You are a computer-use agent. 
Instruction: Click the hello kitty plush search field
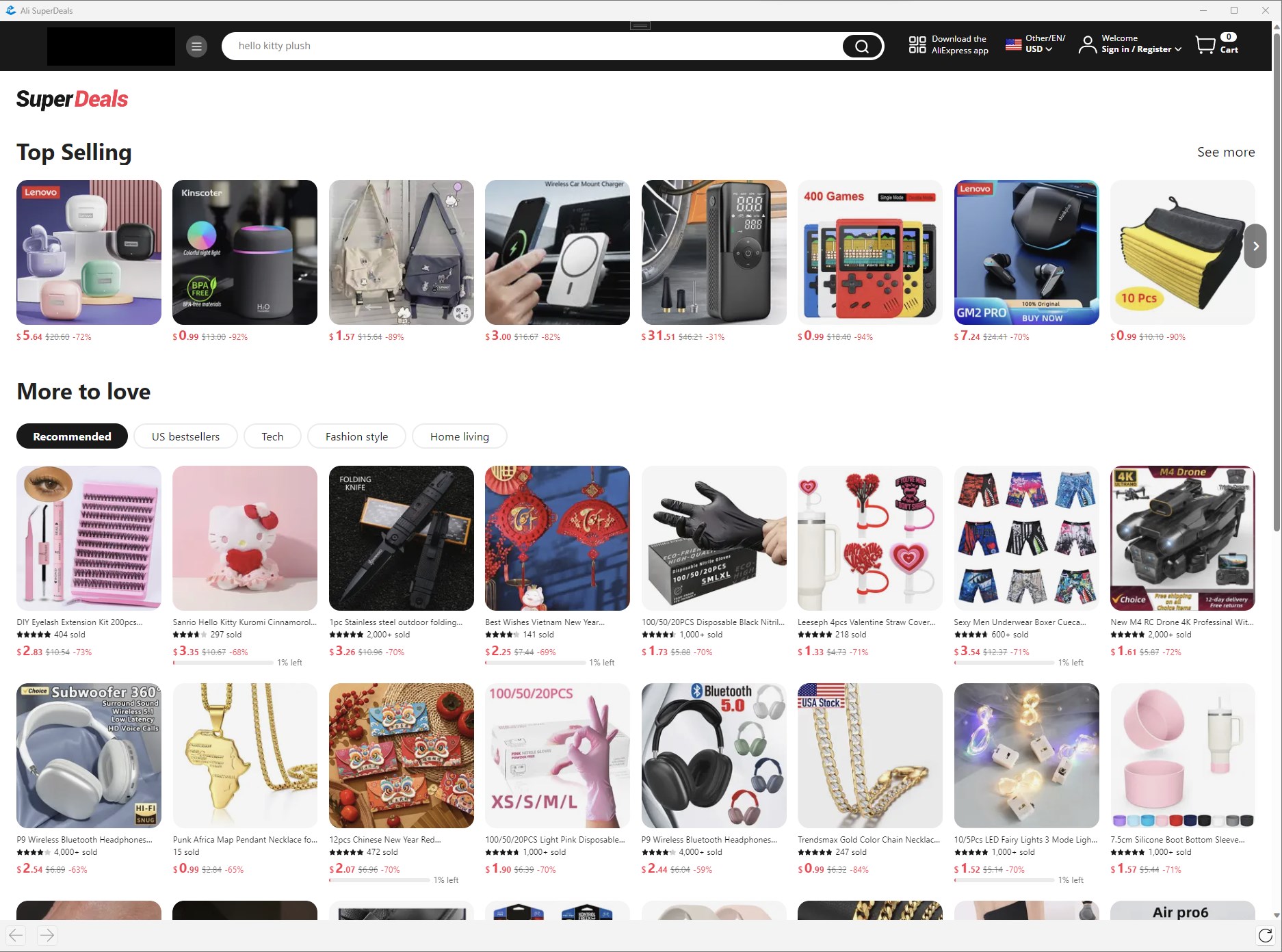point(534,46)
